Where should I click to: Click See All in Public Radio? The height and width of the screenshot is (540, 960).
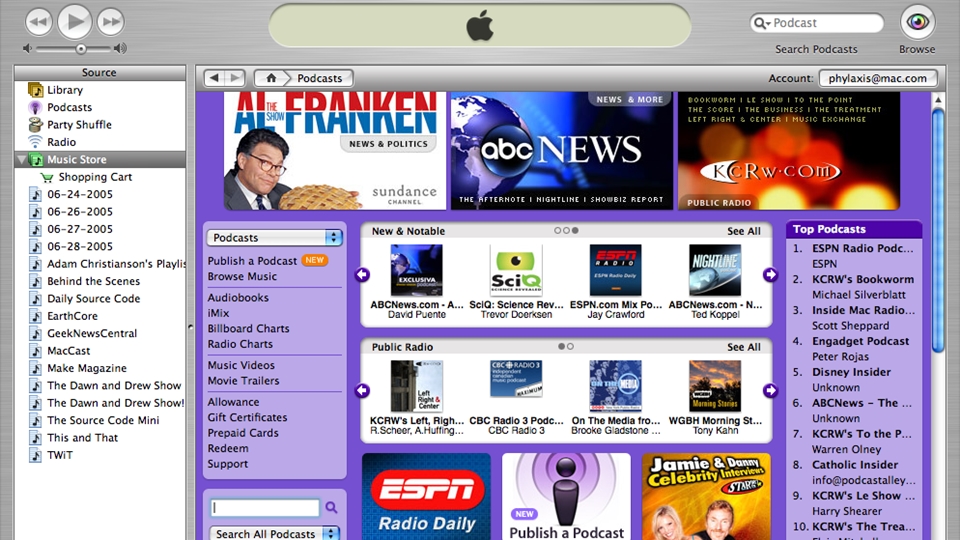pos(744,347)
